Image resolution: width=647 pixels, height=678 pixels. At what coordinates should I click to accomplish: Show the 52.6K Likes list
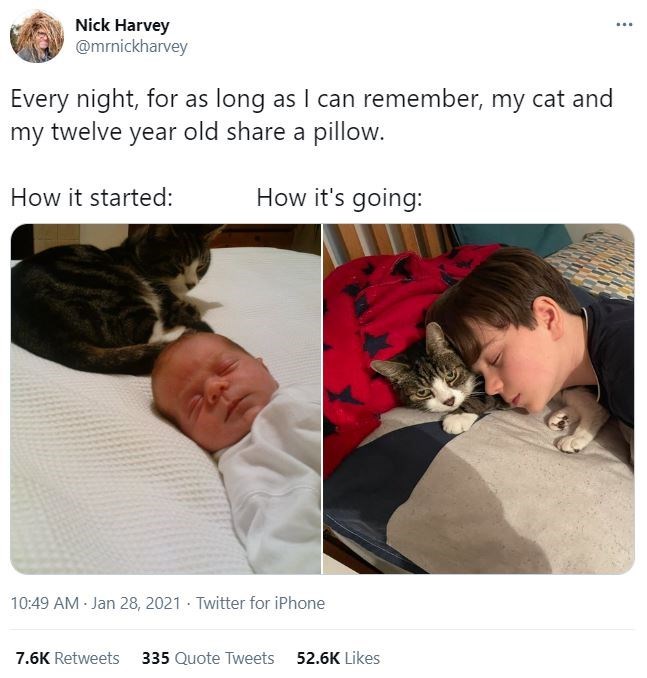pyautogui.click(x=338, y=658)
